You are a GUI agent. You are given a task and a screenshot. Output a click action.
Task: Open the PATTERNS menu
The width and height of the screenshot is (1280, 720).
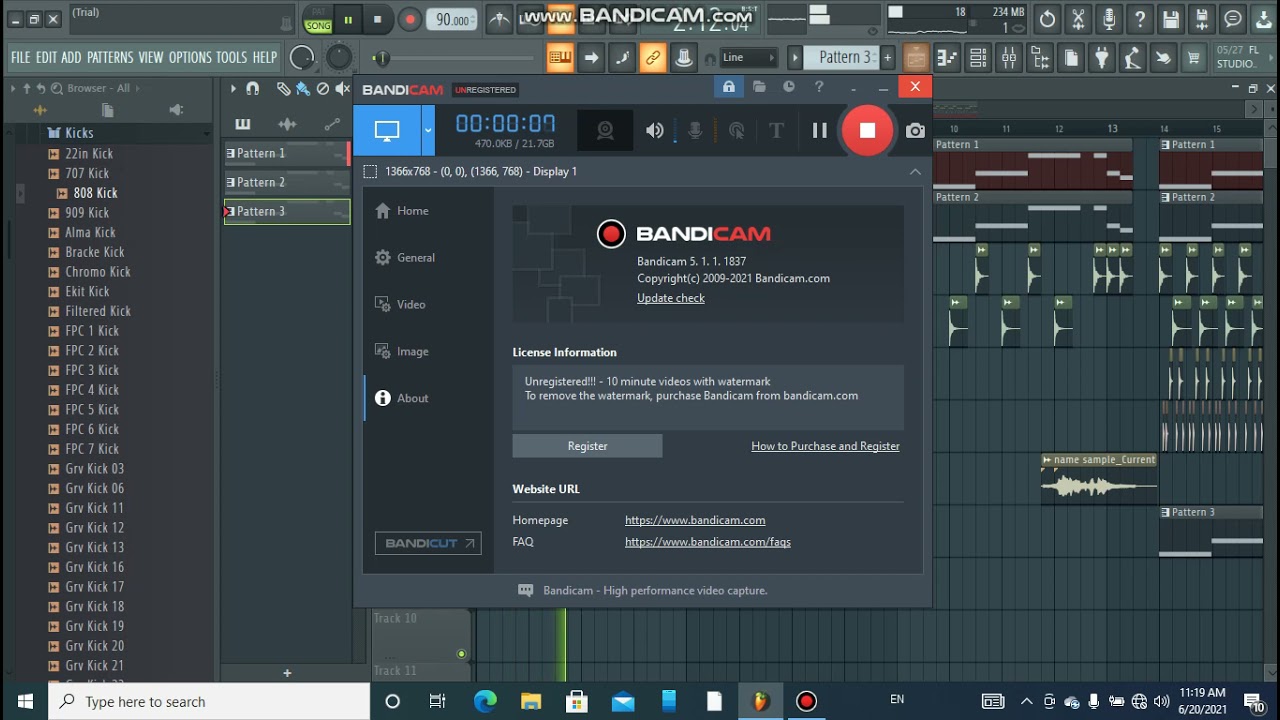110,58
